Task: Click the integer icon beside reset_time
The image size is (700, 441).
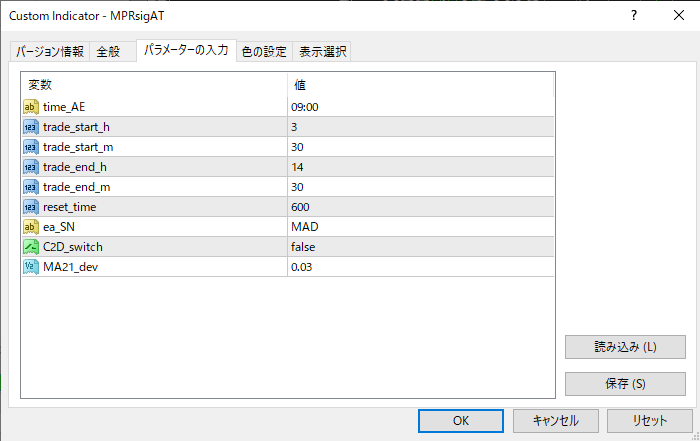Action: [x=30, y=207]
